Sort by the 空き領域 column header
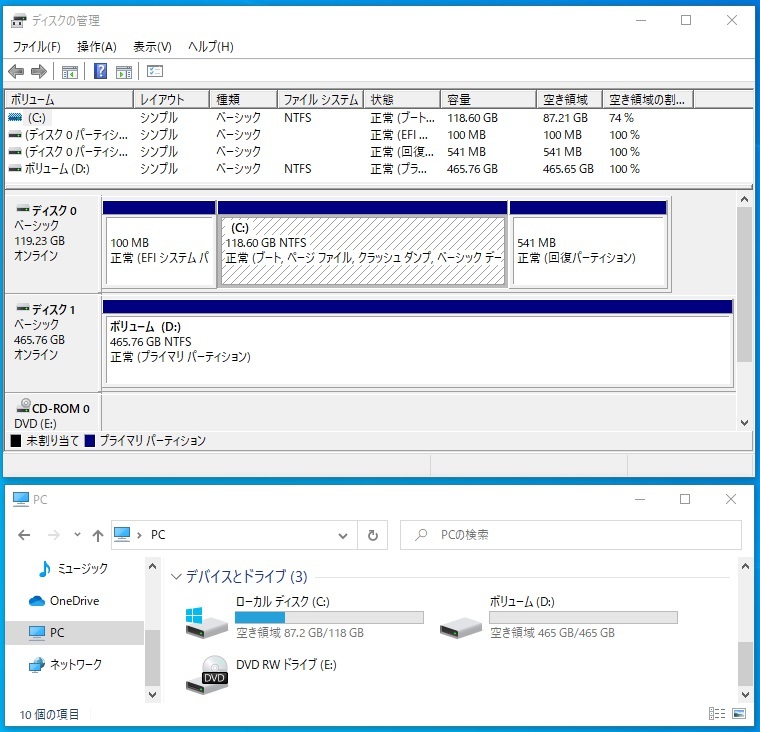760x732 pixels. (x=569, y=99)
